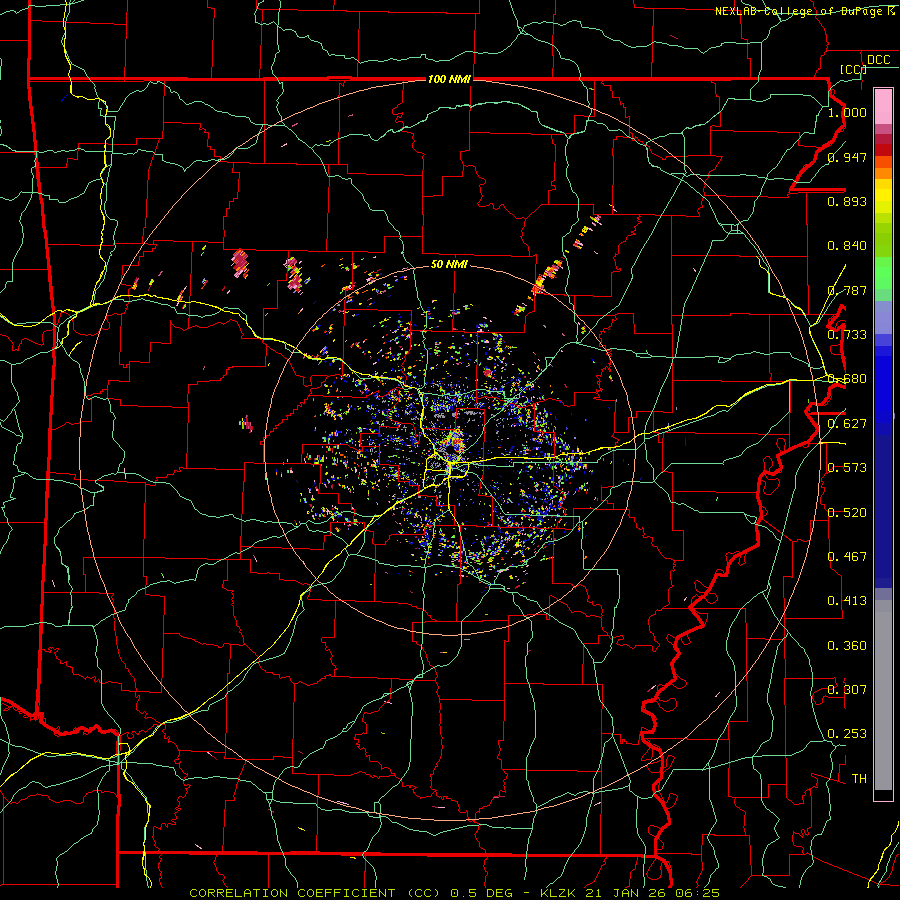The image size is (900, 900).
Task: Click the gray segment of the color bar
Action: (x=883, y=695)
